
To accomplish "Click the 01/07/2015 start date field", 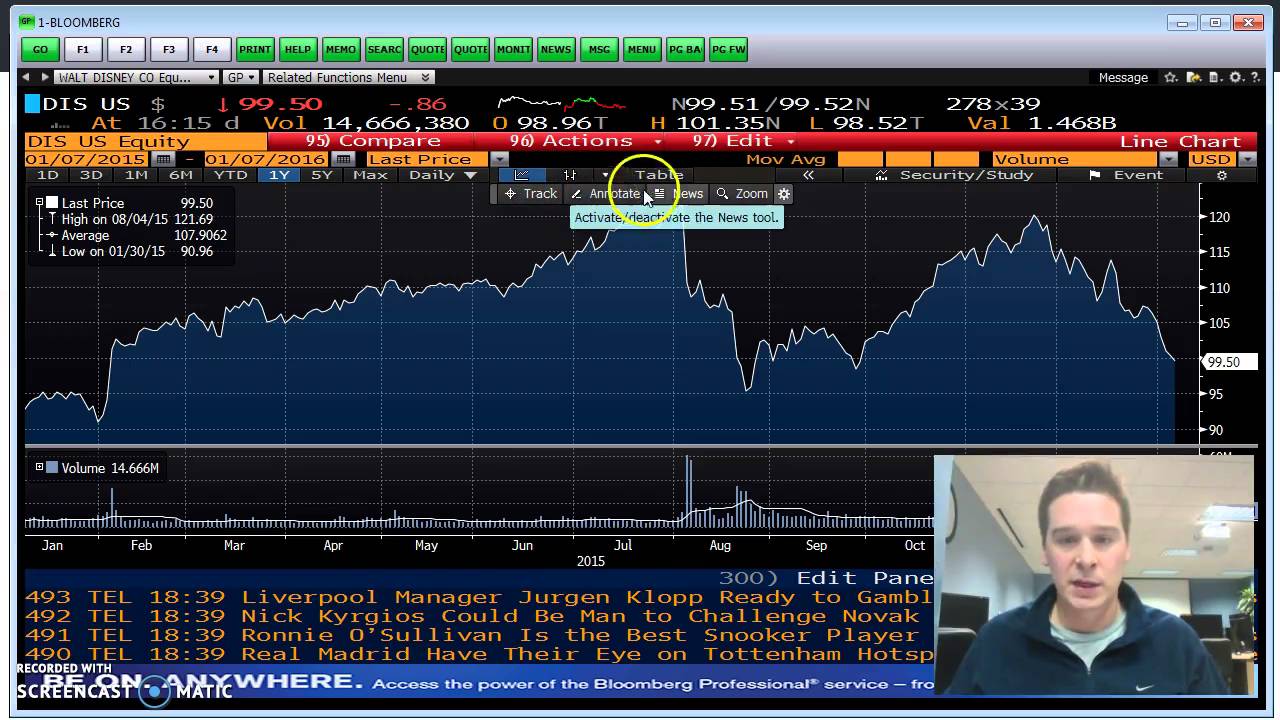I will (x=87, y=159).
